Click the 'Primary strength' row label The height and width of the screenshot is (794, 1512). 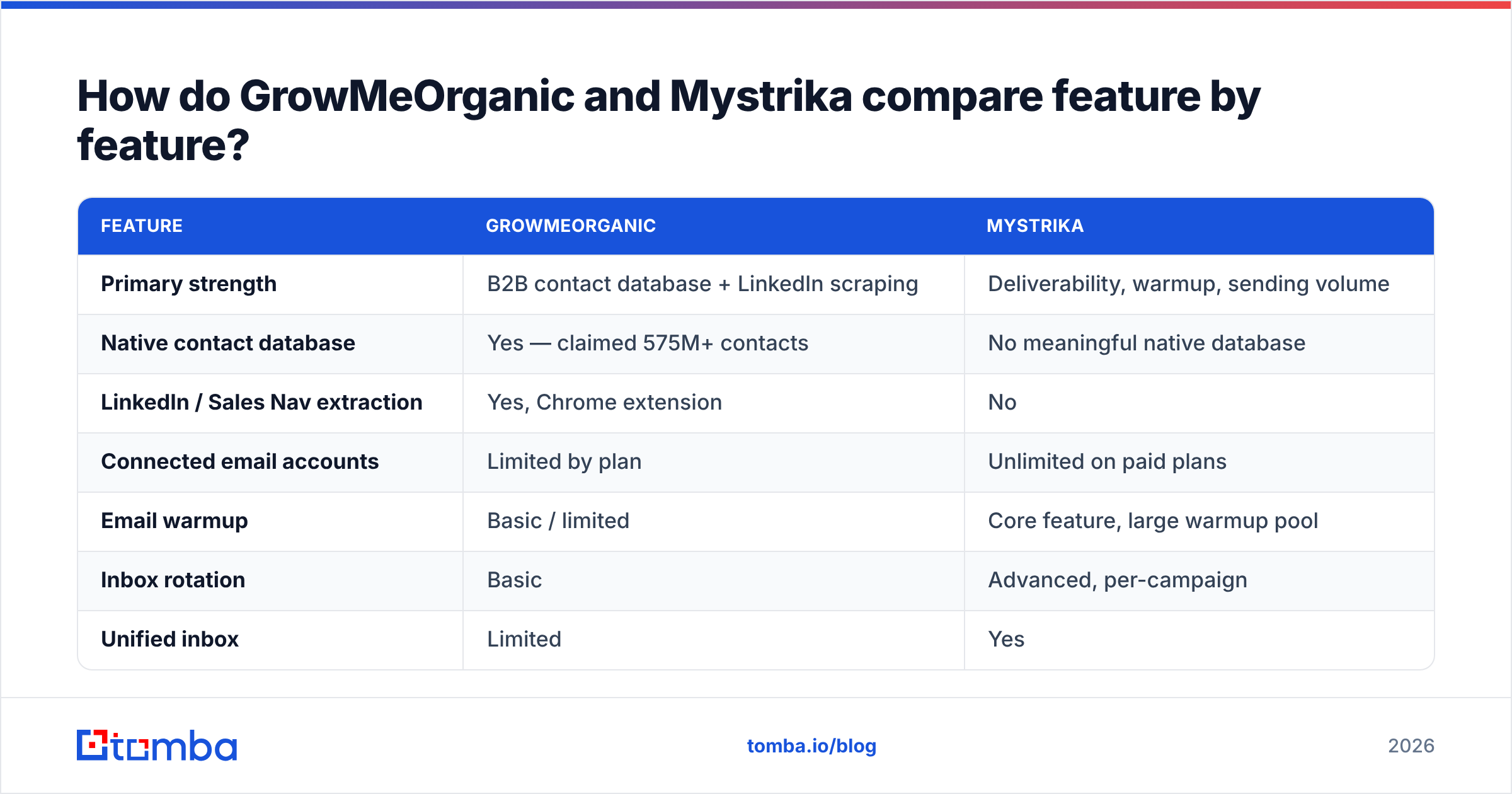(x=189, y=284)
